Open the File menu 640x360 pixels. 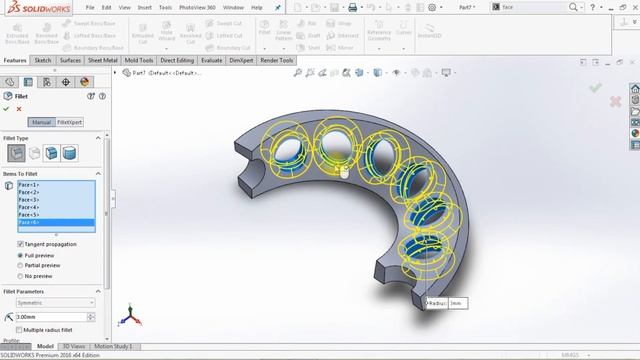pos(90,7)
